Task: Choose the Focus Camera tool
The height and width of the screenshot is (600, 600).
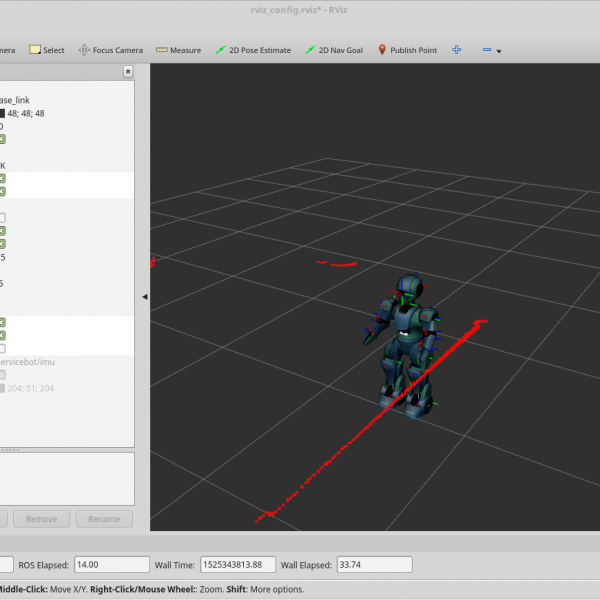Action: click(x=111, y=50)
